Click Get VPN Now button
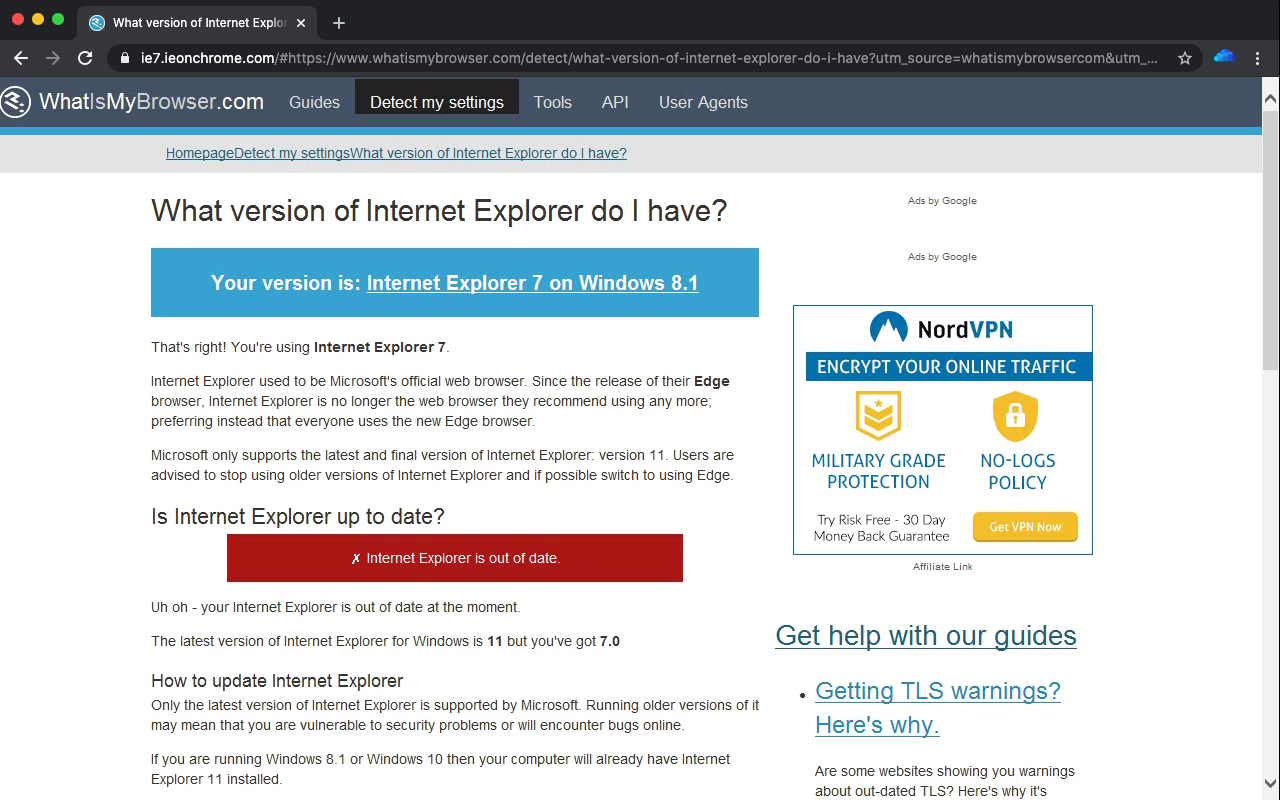The height and width of the screenshot is (800, 1280). point(1025,527)
